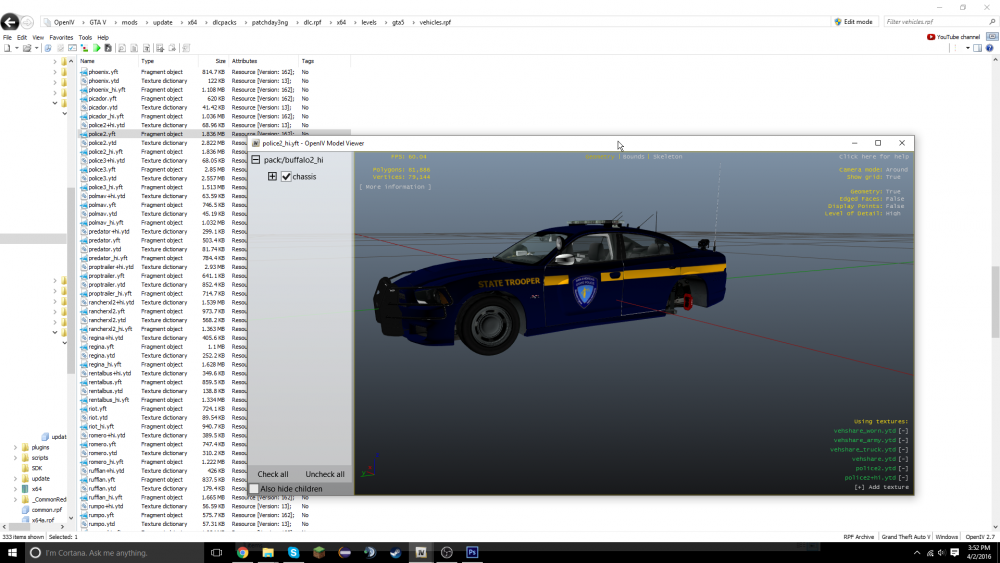Open Skype from the taskbar
The width and height of the screenshot is (1000, 563).
pyautogui.click(x=293, y=553)
